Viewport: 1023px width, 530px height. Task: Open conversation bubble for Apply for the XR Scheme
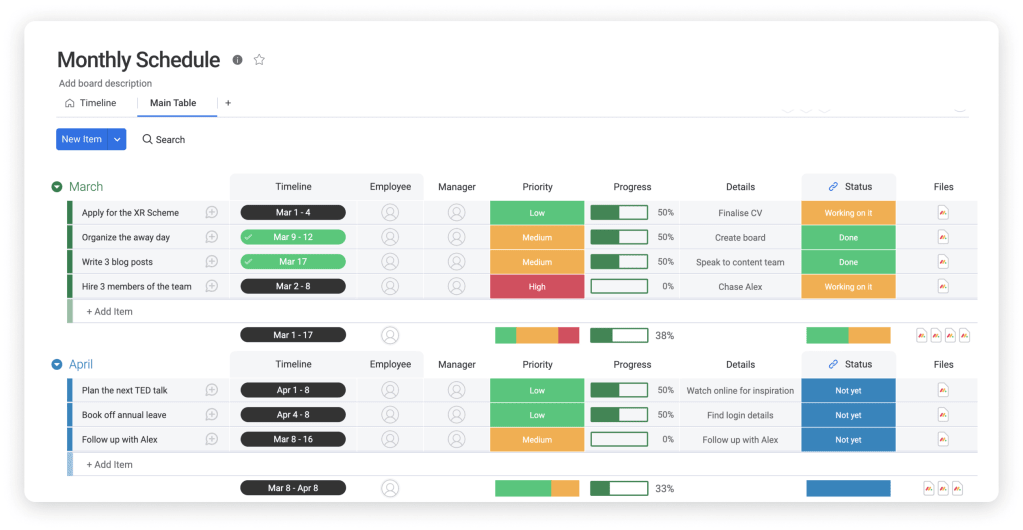point(211,213)
